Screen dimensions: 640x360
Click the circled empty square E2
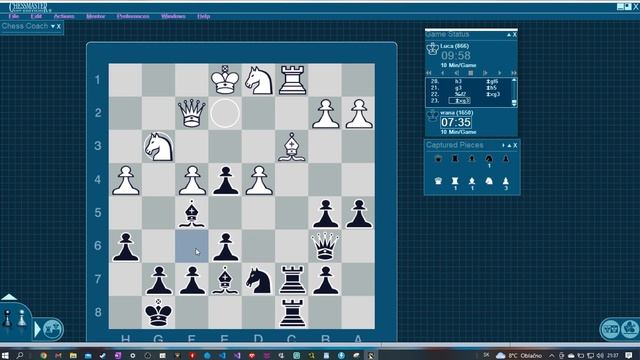pyautogui.click(x=225, y=113)
